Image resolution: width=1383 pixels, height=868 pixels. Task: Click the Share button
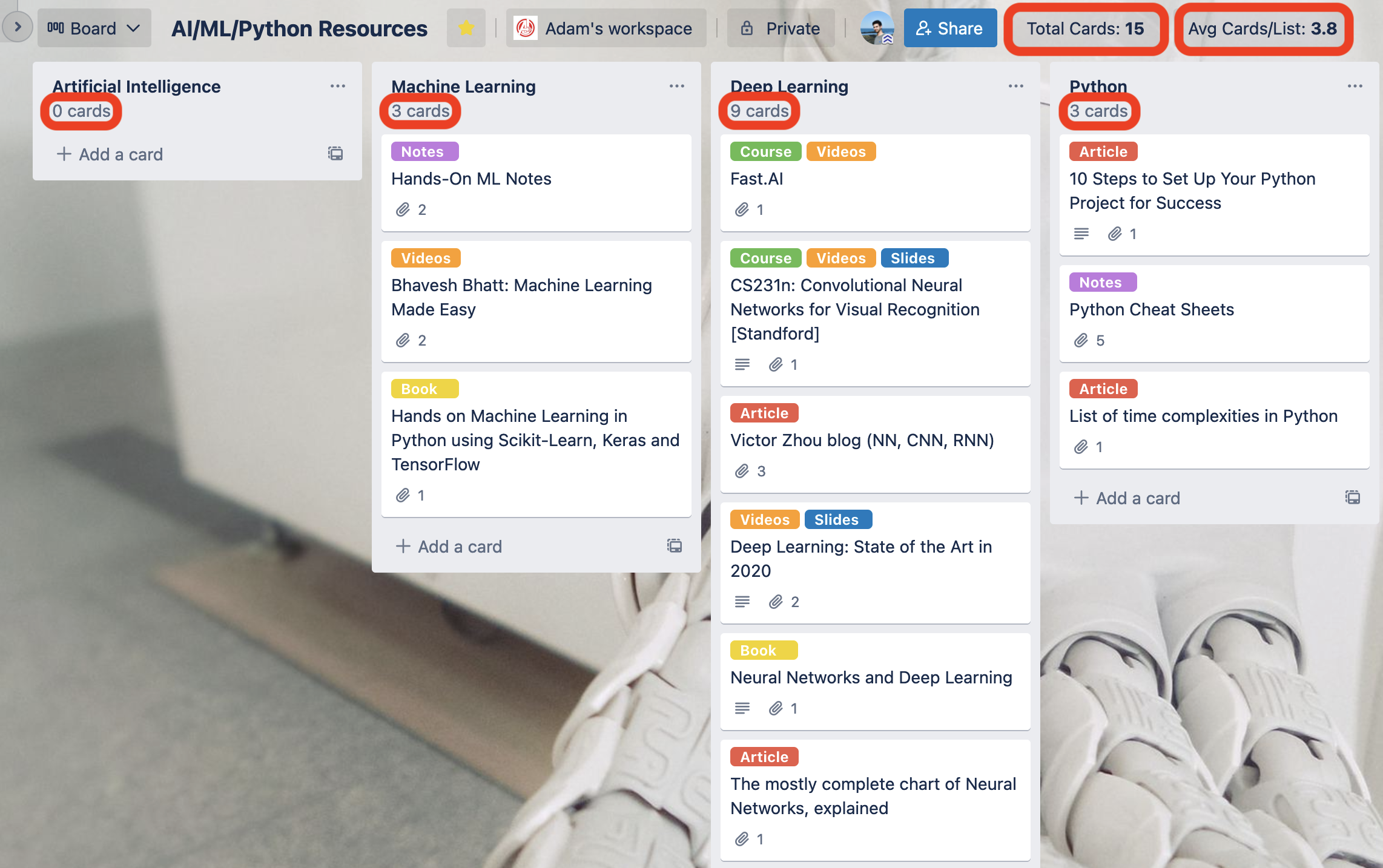click(x=949, y=28)
